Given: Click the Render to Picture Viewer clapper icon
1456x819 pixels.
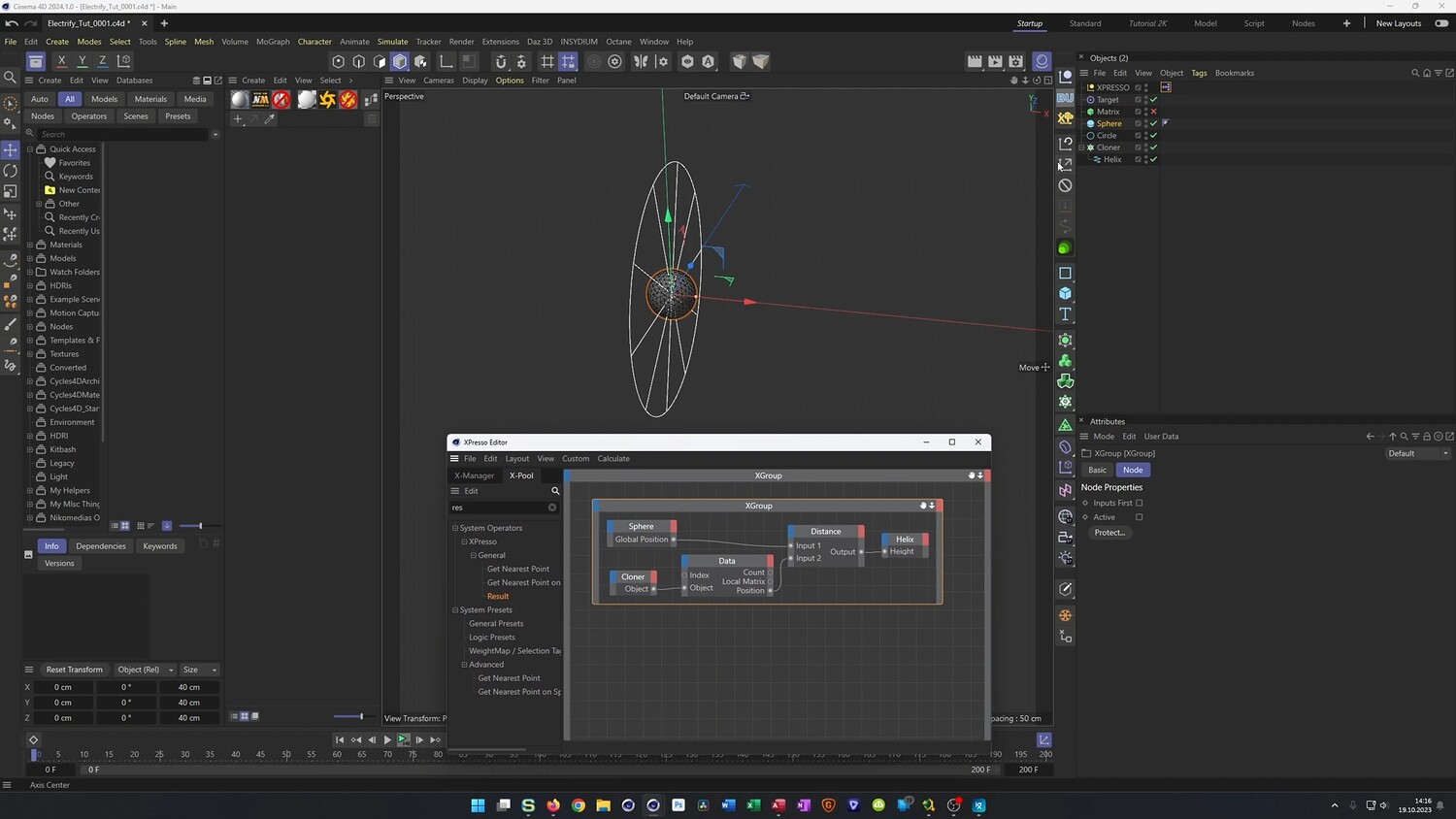Looking at the screenshot, I should (x=995, y=61).
